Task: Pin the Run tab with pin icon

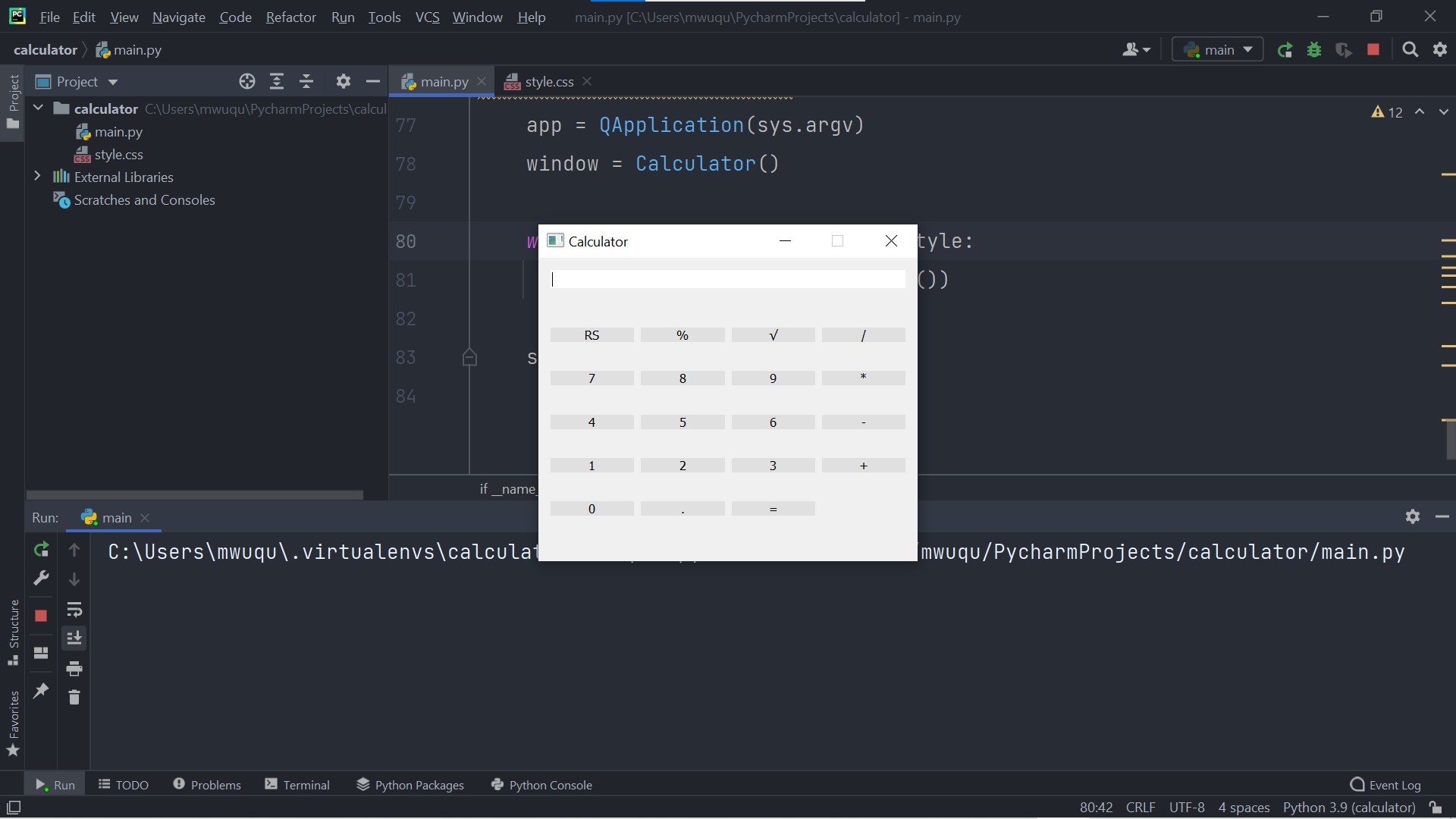Action: pyautogui.click(x=41, y=690)
